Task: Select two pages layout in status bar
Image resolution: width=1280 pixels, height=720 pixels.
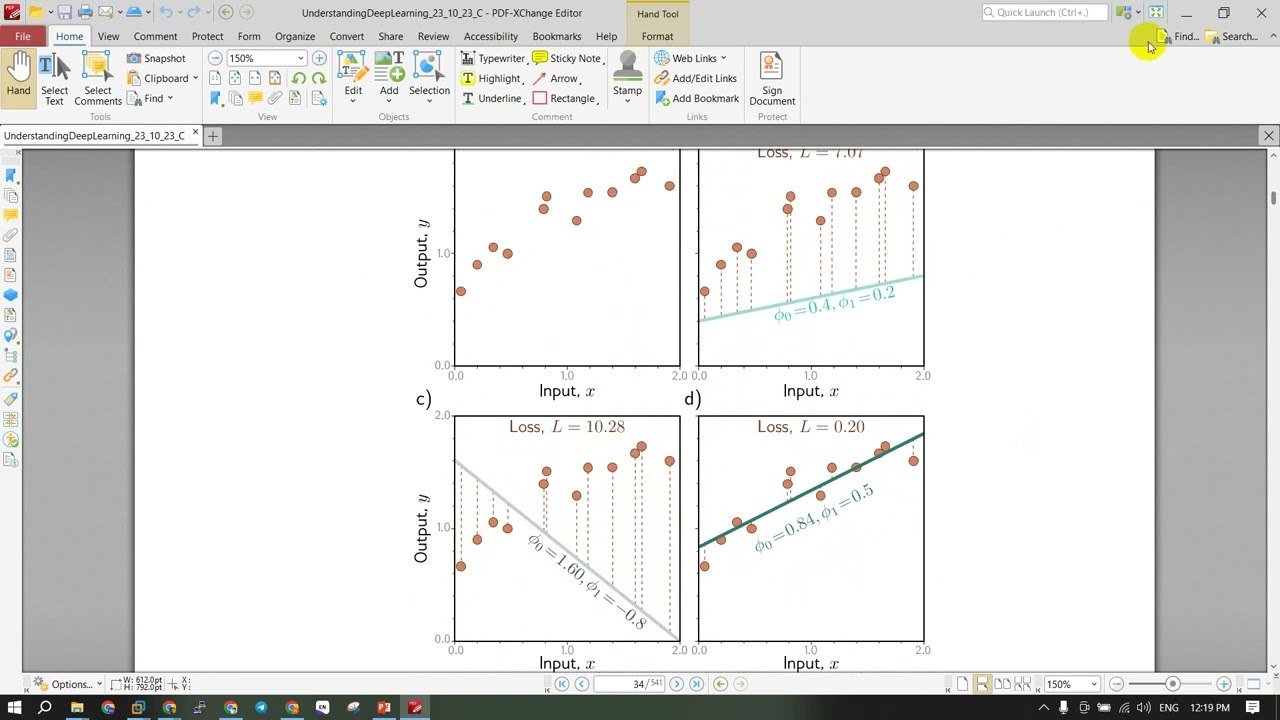Action: [1002, 684]
